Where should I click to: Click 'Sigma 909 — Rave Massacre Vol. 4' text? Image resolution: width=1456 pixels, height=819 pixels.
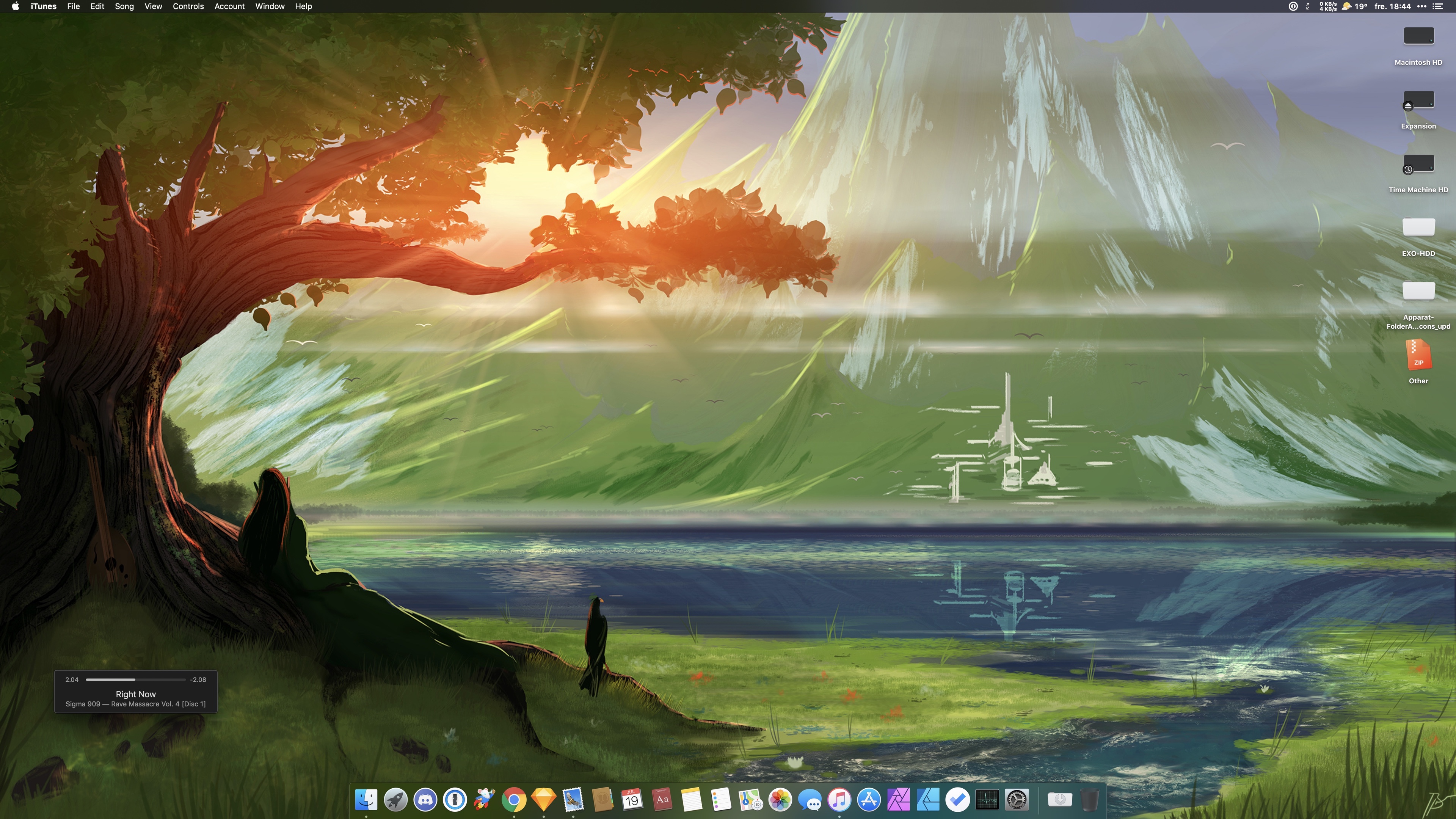pos(122,704)
